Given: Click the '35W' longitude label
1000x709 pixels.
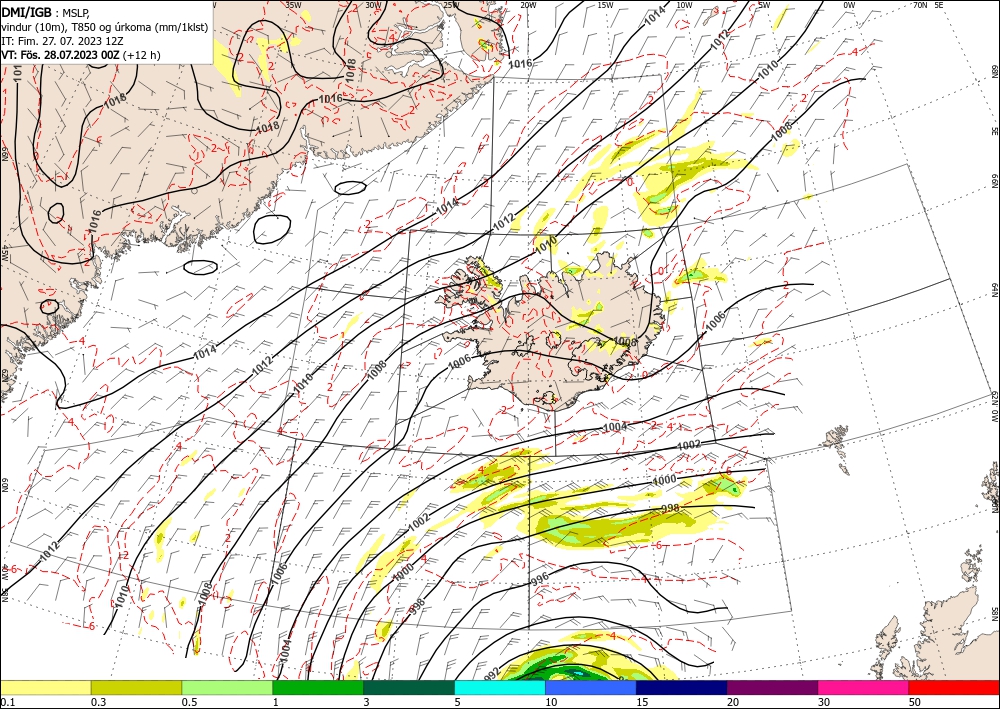Looking at the screenshot, I should [x=294, y=5].
